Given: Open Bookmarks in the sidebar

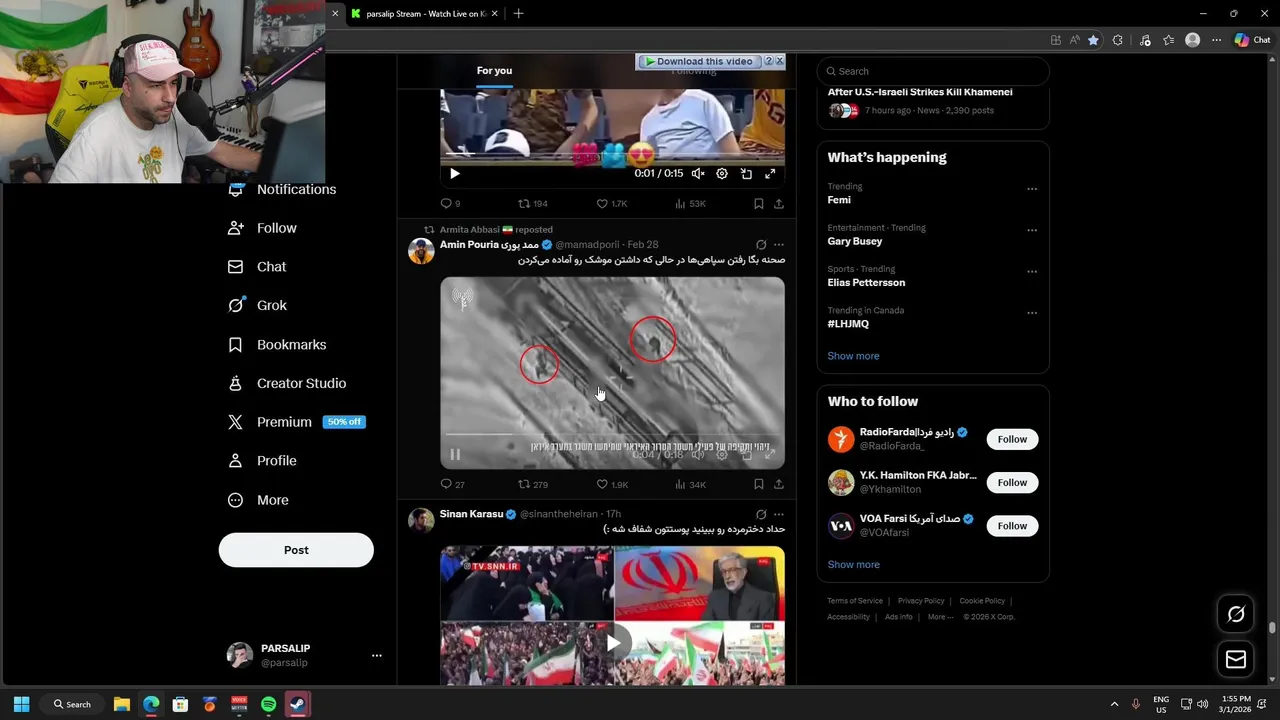Looking at the screenshot, I should point(277,345).
